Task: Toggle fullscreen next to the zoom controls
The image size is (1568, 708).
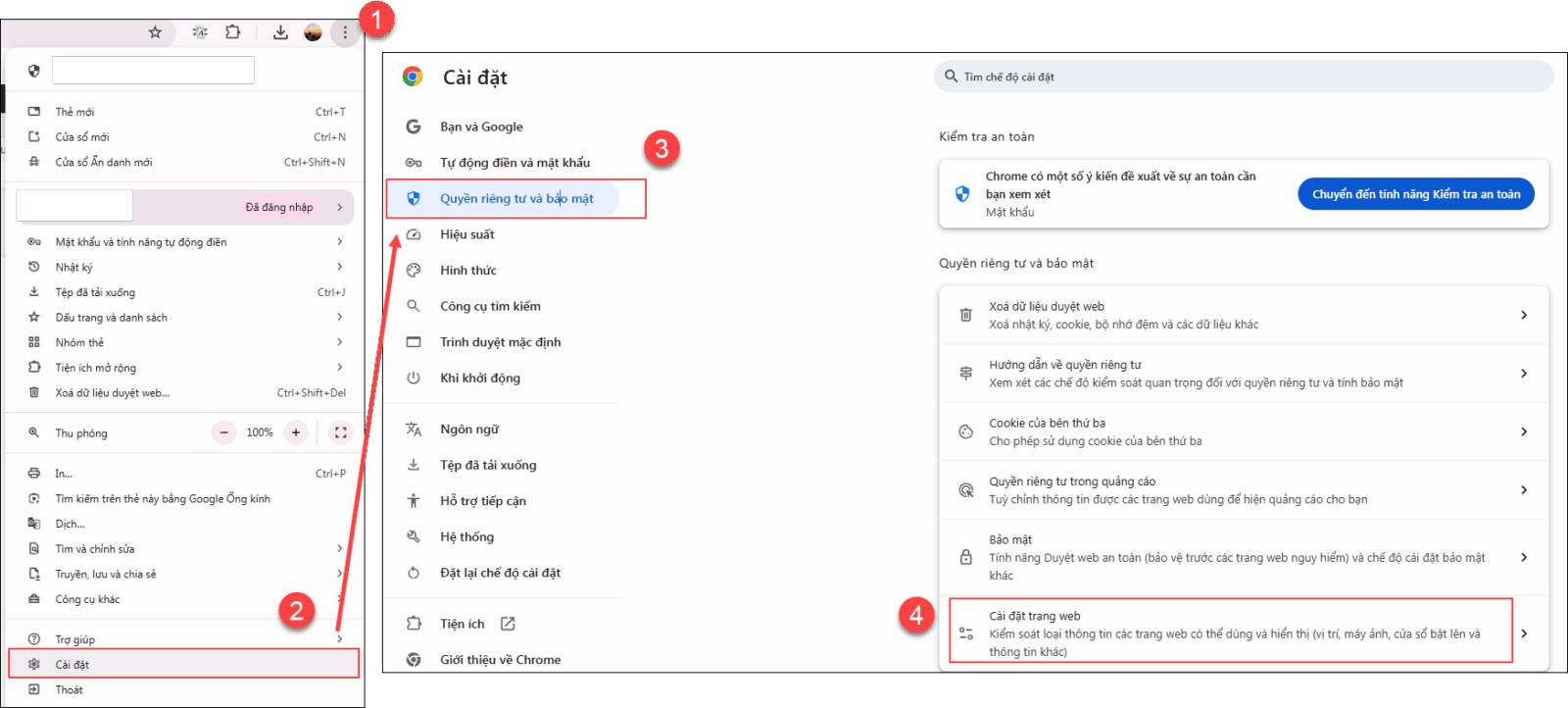Action: [340, 432]
